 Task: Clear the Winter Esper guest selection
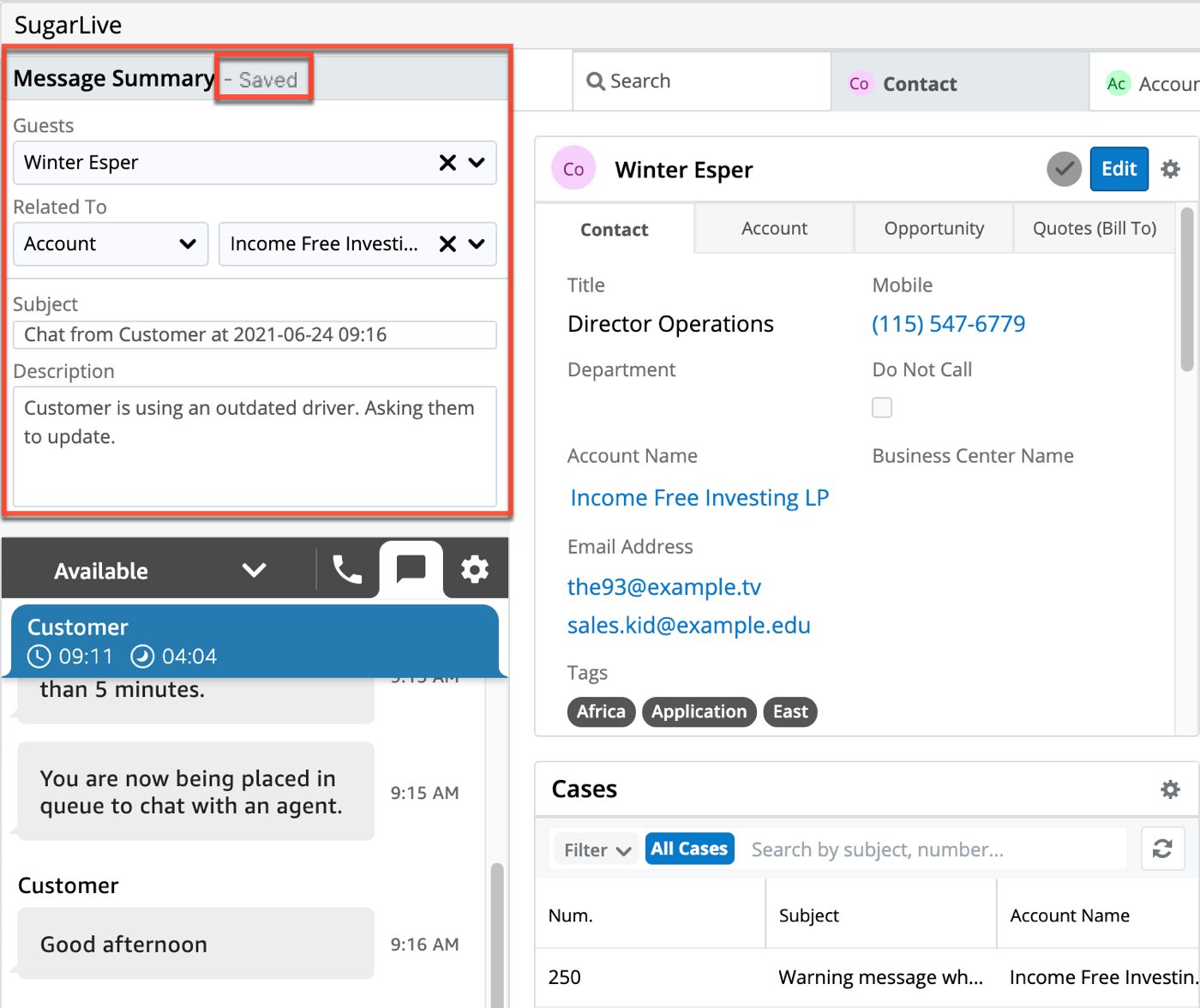click(447, 163)
